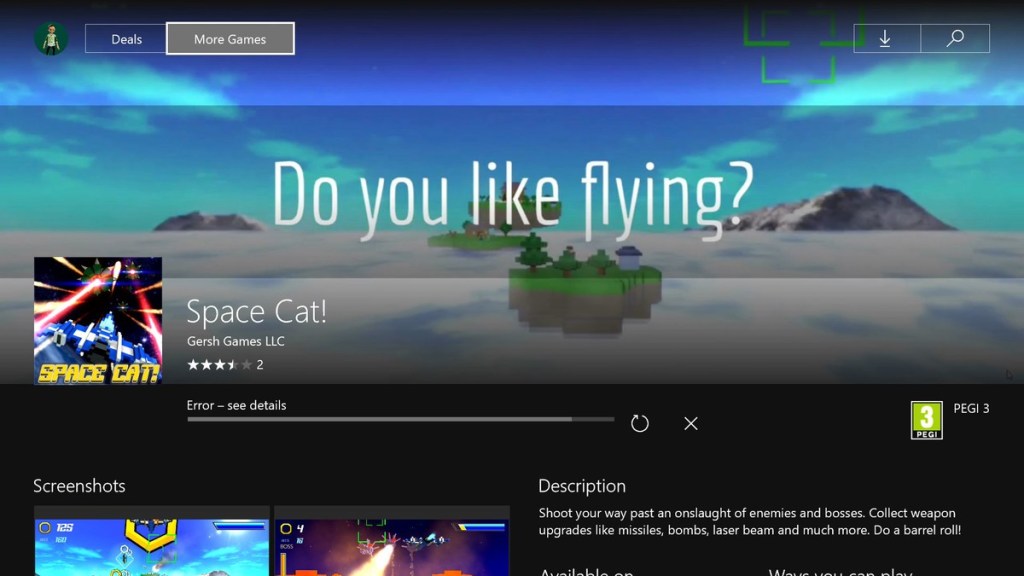Open the Deals tab
The height and width of the screenshot is (576, 1024).
126,39
